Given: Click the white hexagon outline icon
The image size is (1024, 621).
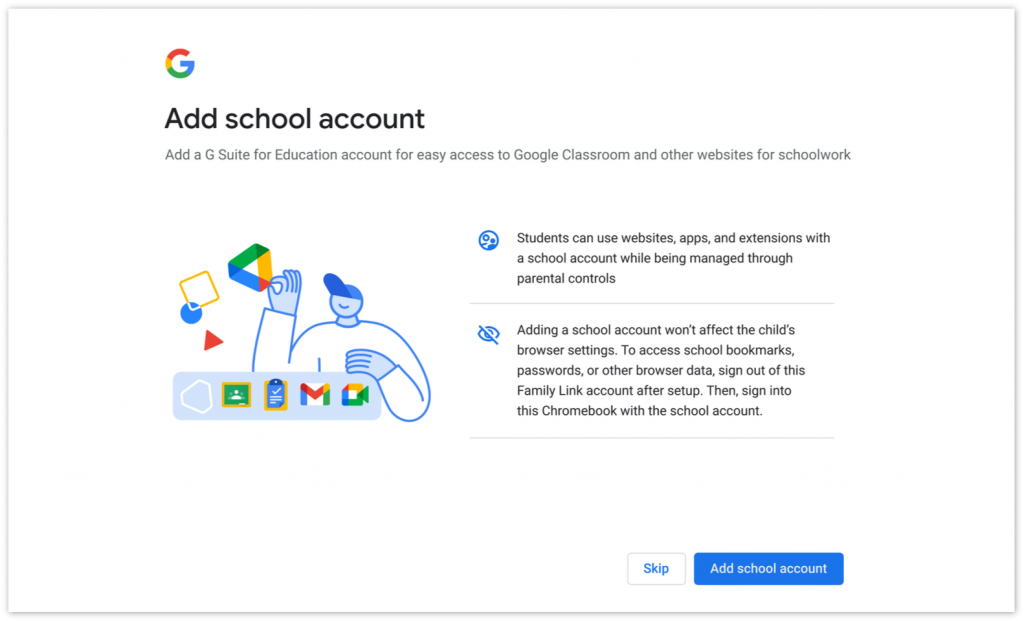Looking at the screenshot, I should click(x=197, y=396).
